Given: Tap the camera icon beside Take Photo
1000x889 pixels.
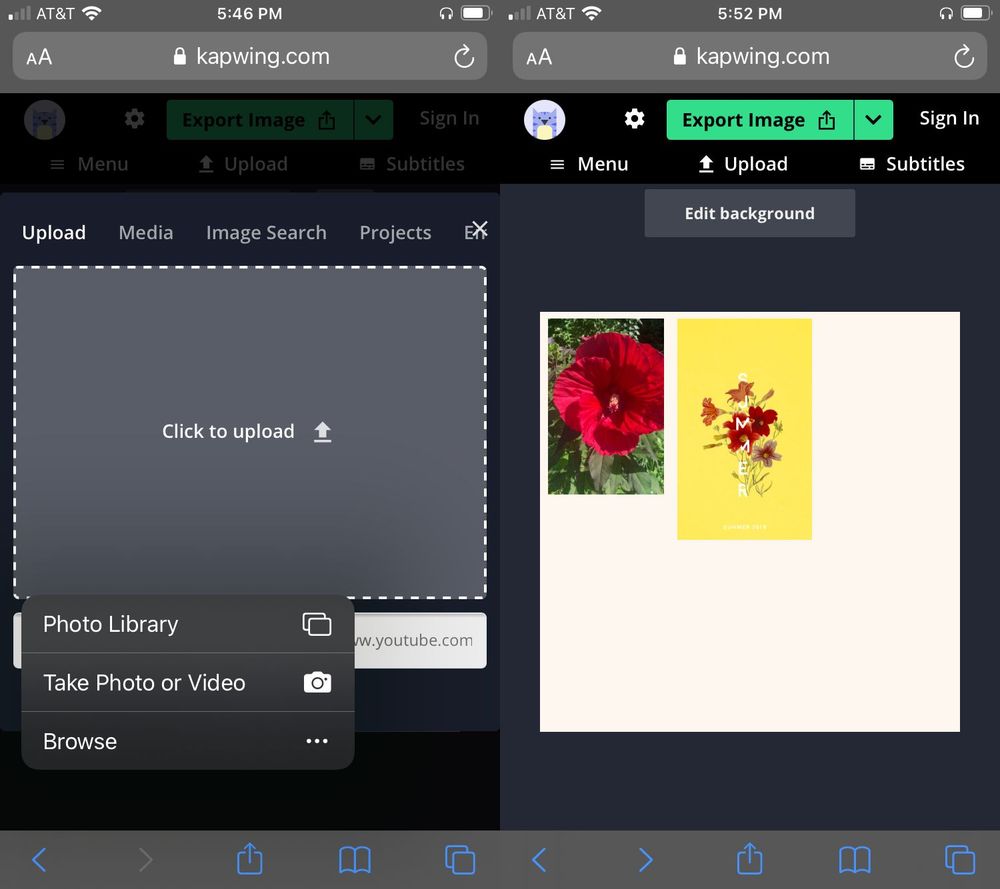Looking at the screenshot, I should pyautogui.click(x=317, y=683).
